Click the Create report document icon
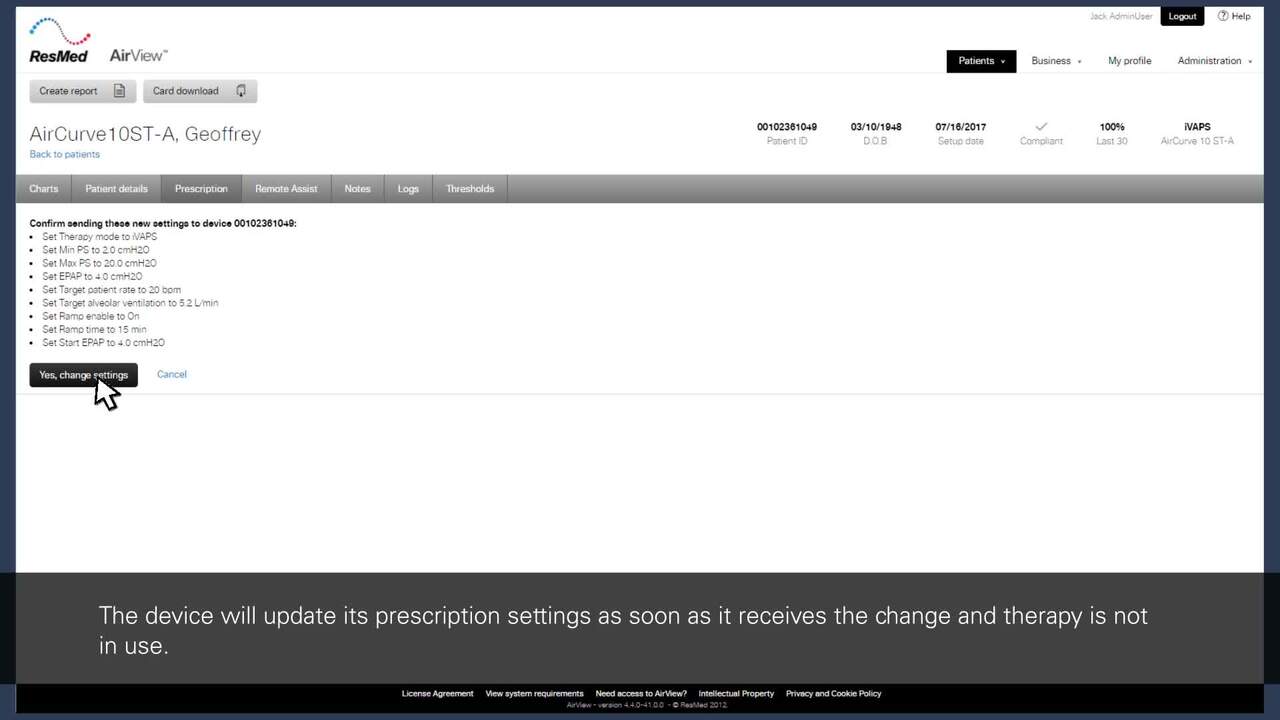The image size is (1280, 720). click(119, 91)
